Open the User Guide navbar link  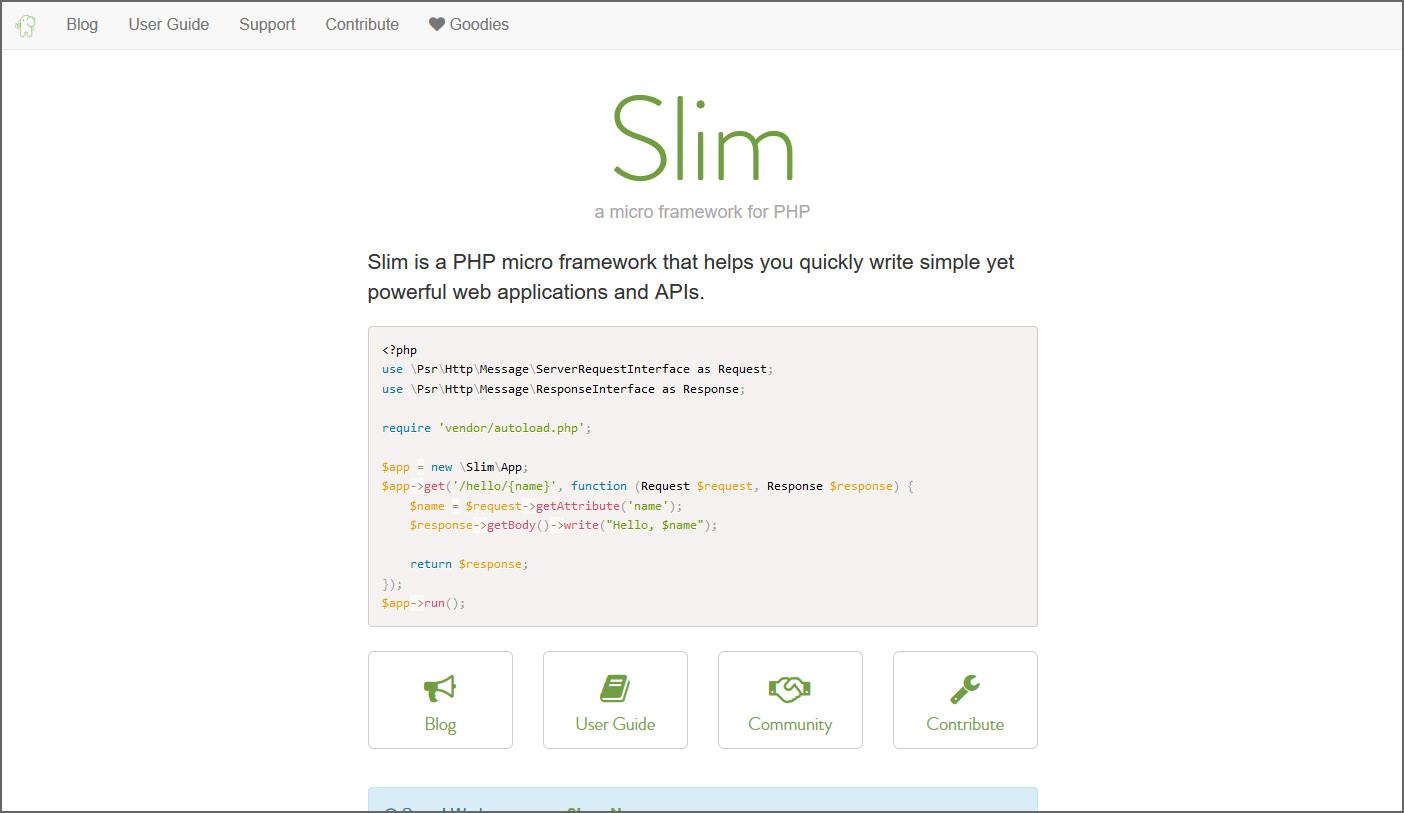tap(169, 25)
